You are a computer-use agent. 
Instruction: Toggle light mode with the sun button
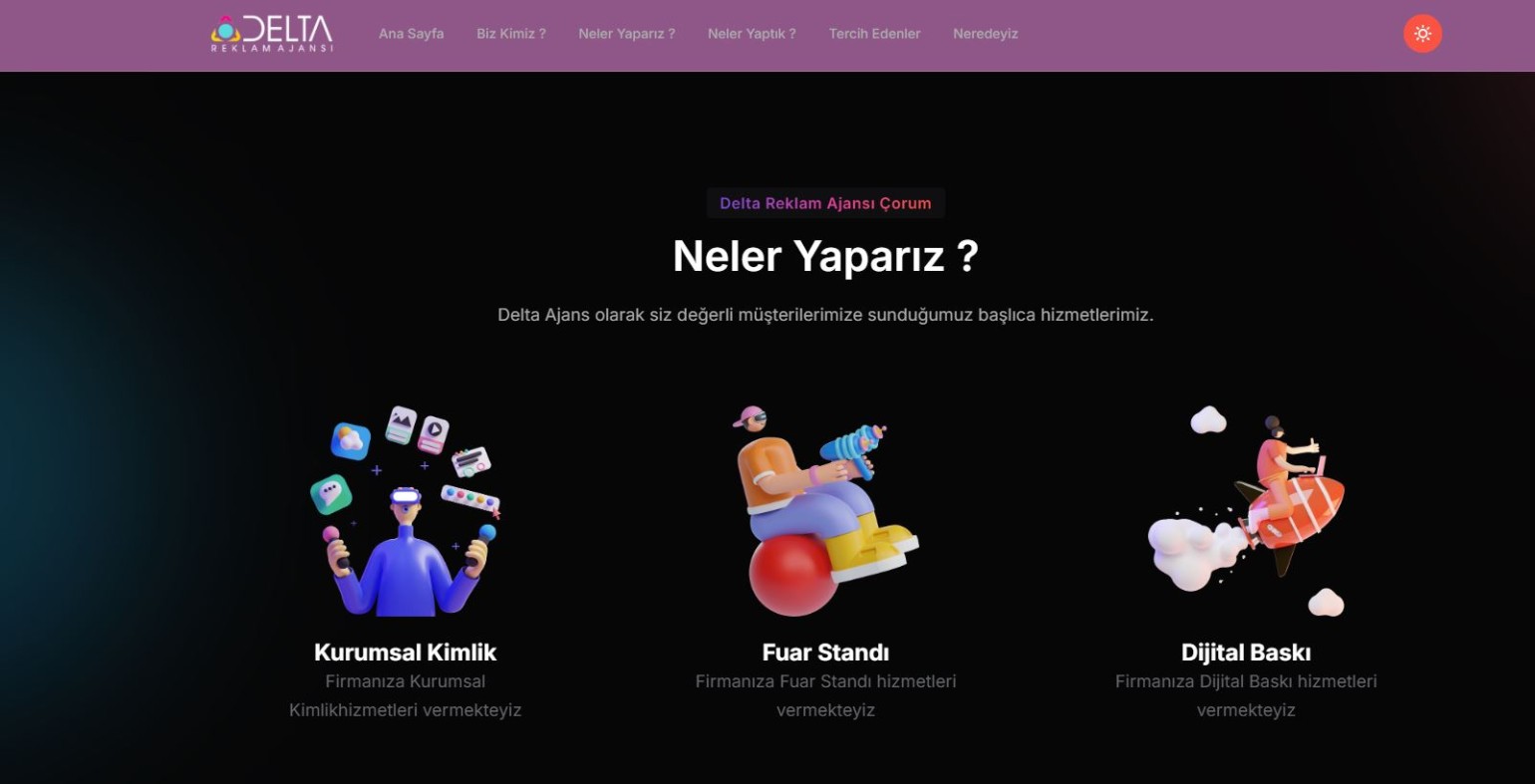pyautogui.click(x=1422, y=34)
